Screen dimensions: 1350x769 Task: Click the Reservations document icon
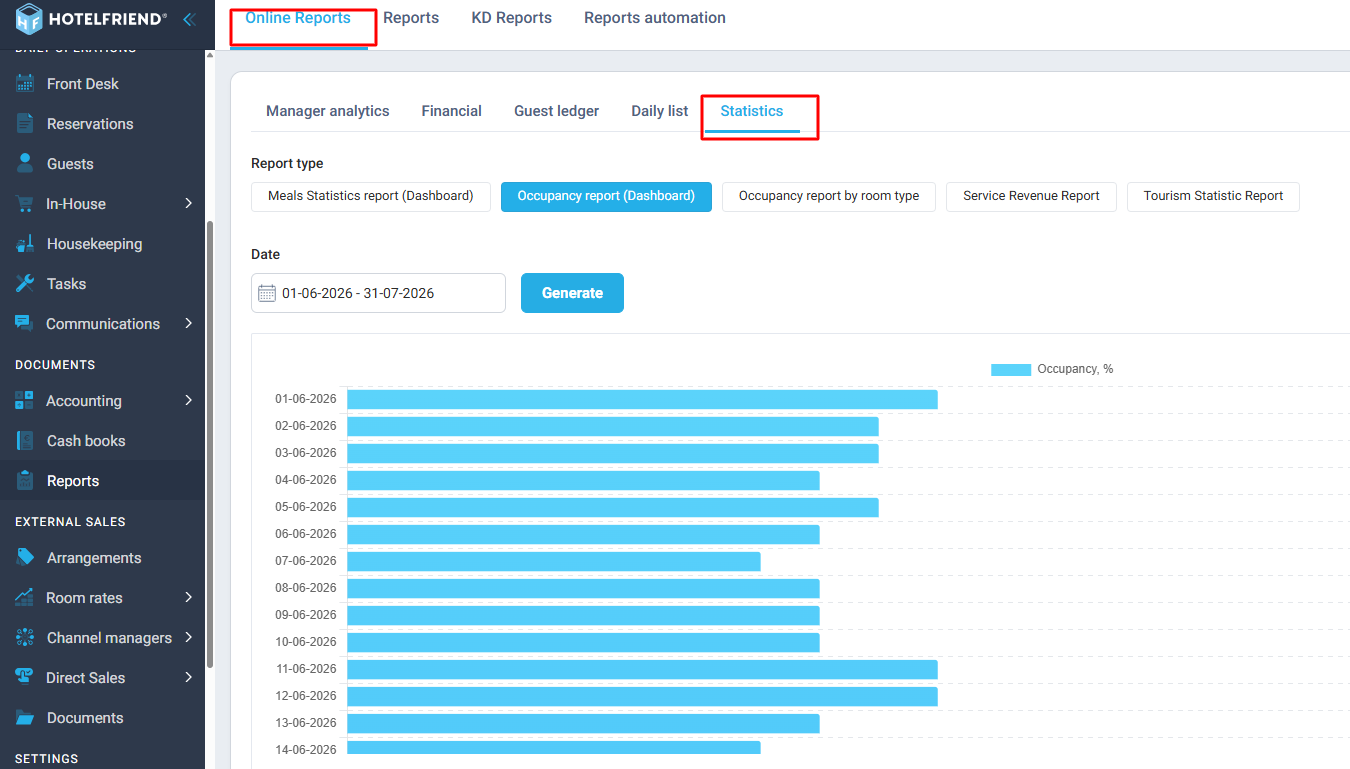click(x=25, y=124)
